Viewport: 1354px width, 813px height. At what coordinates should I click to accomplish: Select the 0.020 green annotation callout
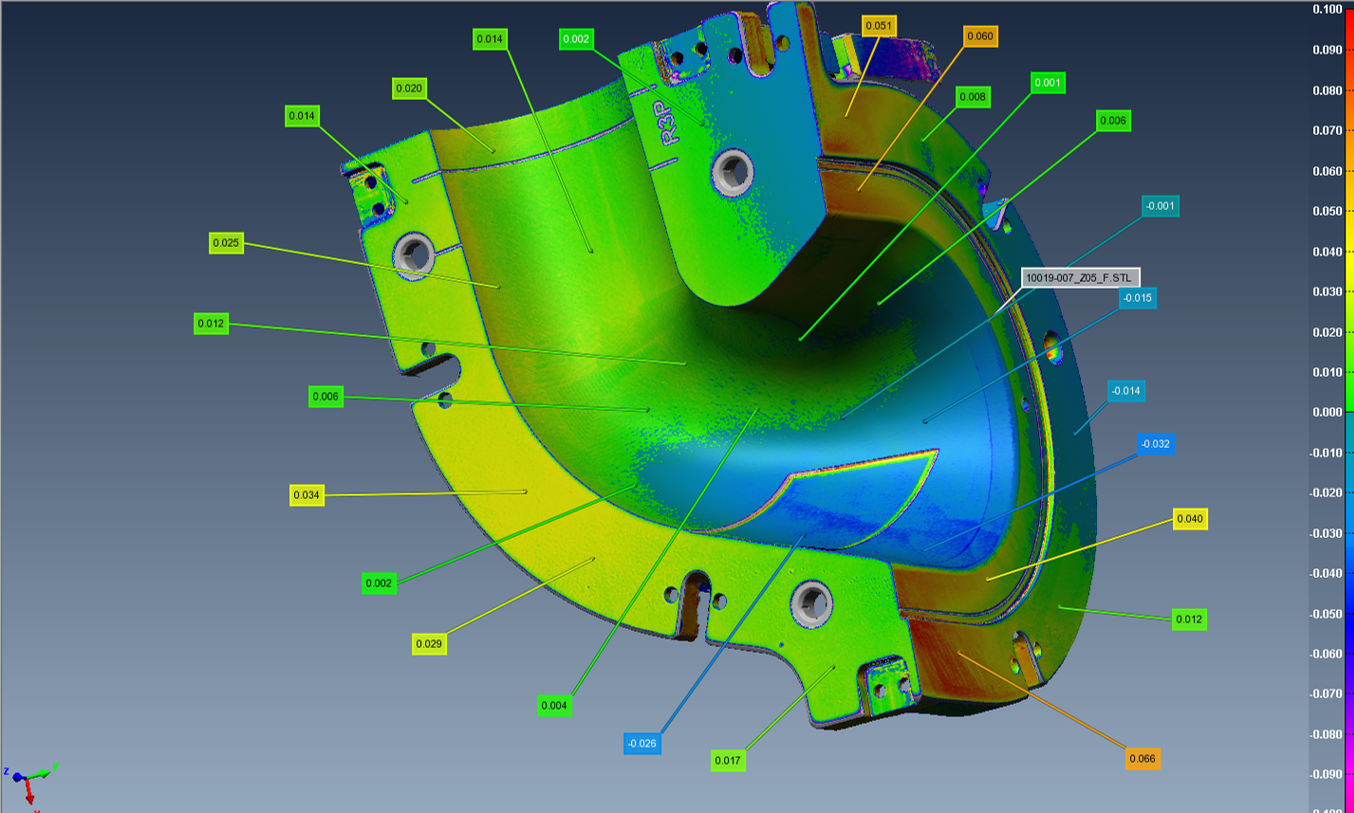click(410, 89)
